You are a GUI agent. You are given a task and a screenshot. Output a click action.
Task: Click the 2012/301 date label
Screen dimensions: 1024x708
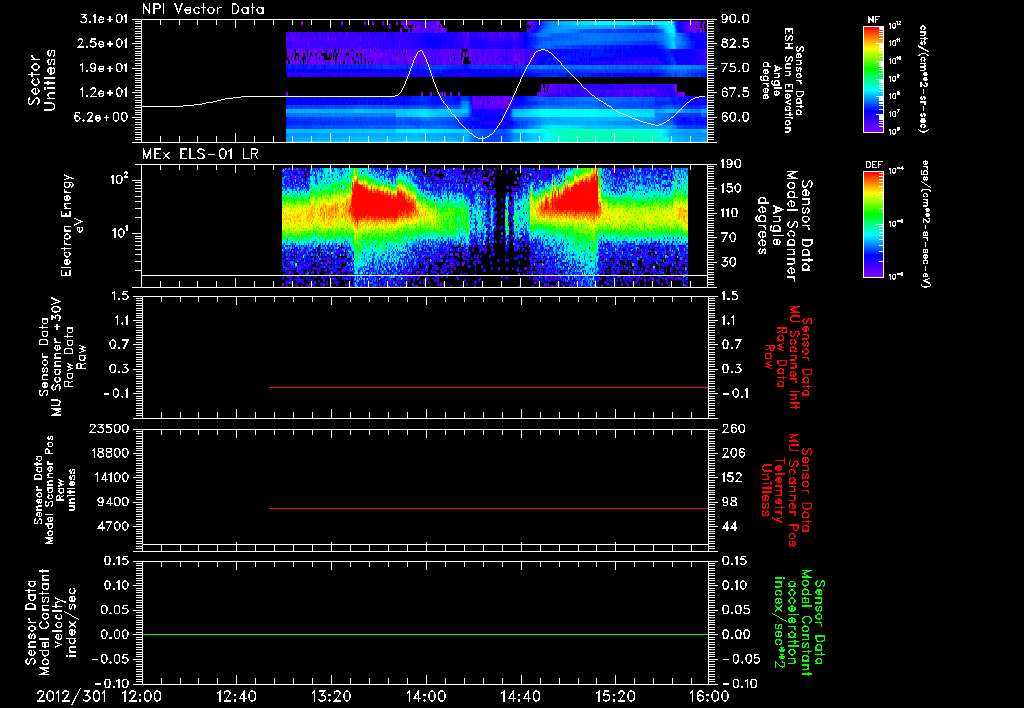tap(71, 696)
